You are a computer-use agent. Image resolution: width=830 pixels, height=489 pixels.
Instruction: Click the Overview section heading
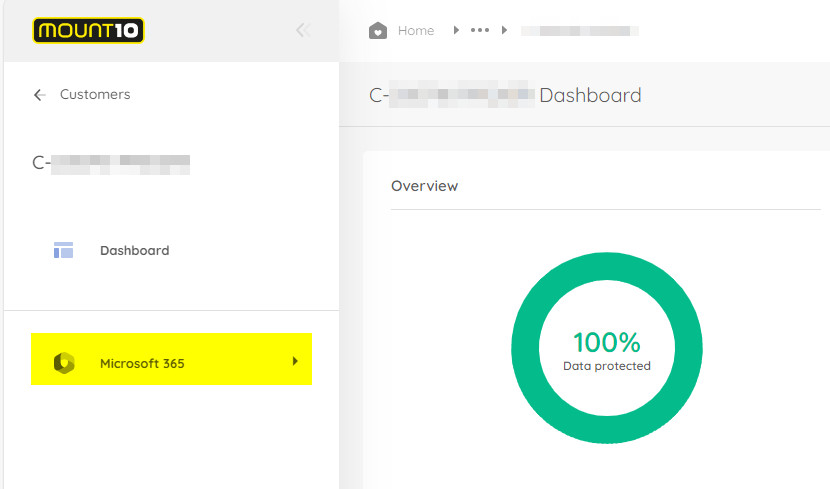click(424, 186)
